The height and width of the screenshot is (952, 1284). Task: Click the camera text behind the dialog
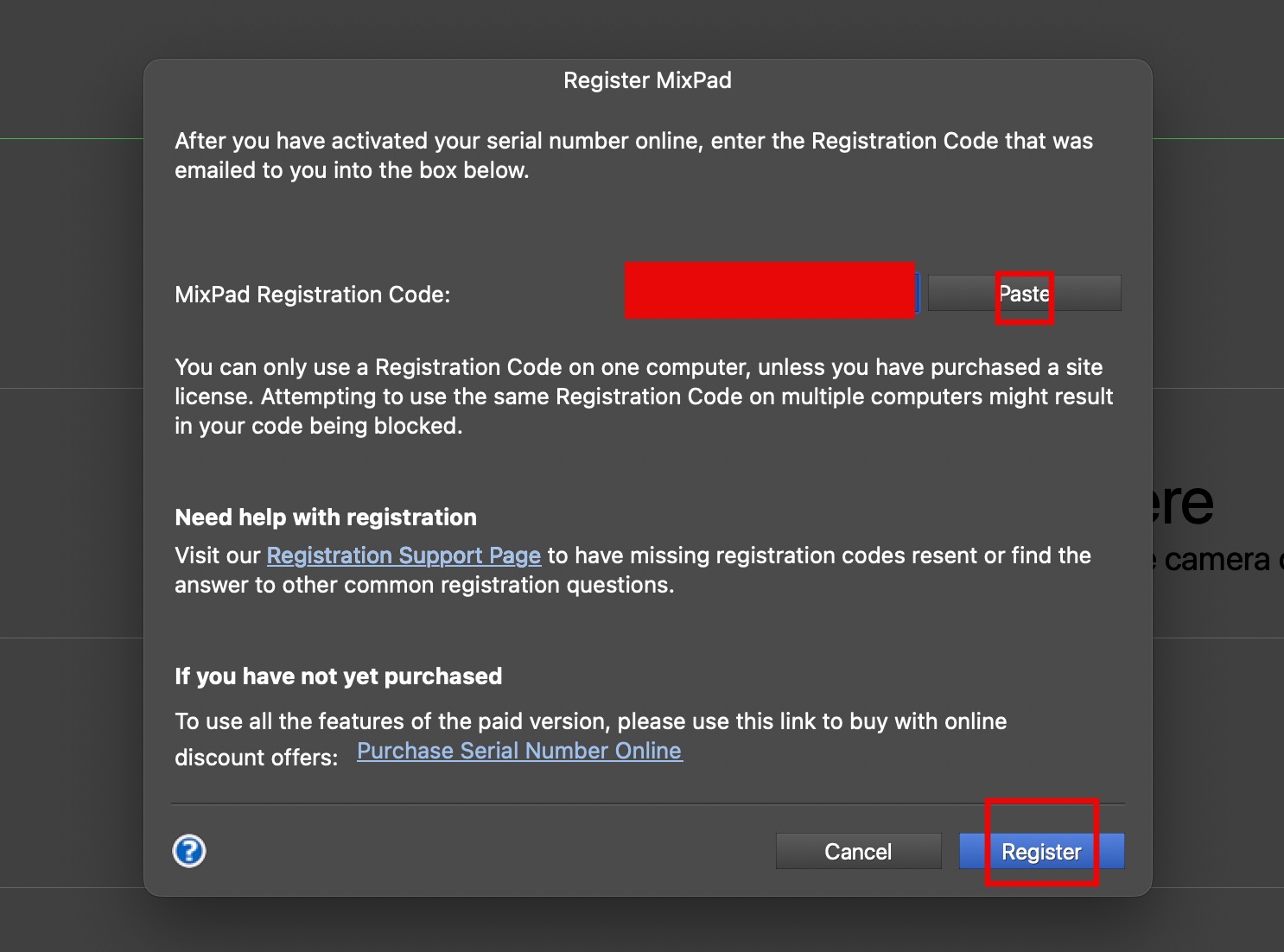[1217, 560]
